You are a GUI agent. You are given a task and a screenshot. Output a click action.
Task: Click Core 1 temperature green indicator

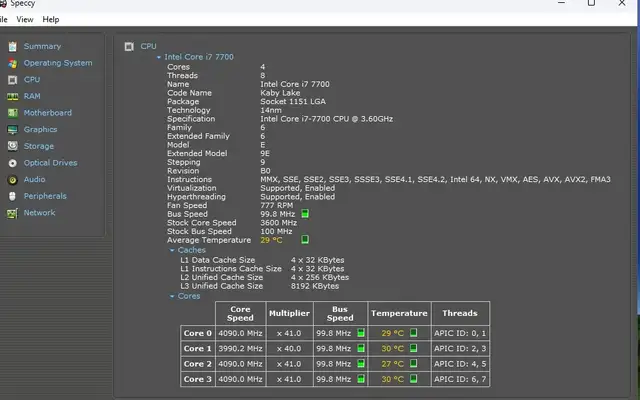pos(413,348)
